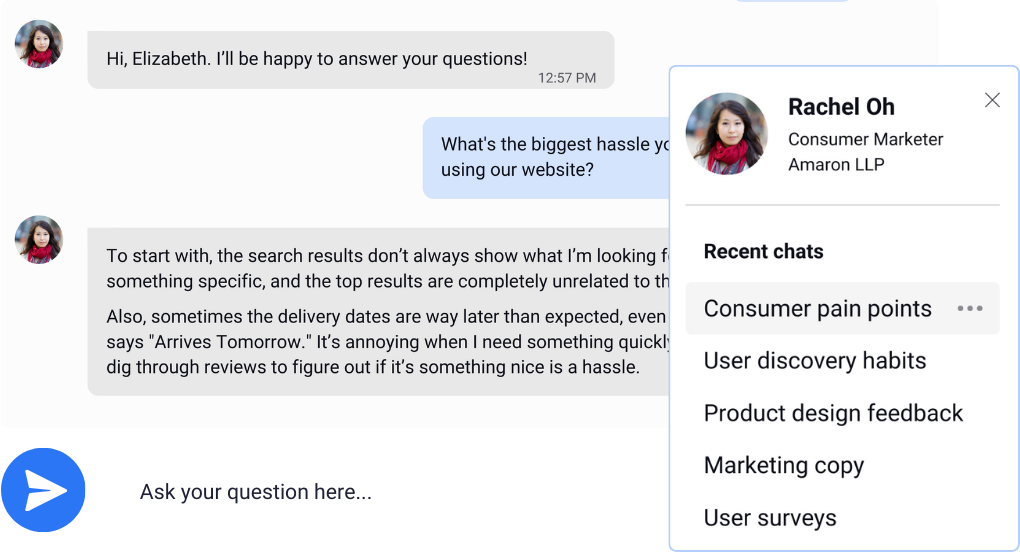Screen dimensions: 1020x552
Task: Select the User discovery habits chat
Action: [814, 361]
